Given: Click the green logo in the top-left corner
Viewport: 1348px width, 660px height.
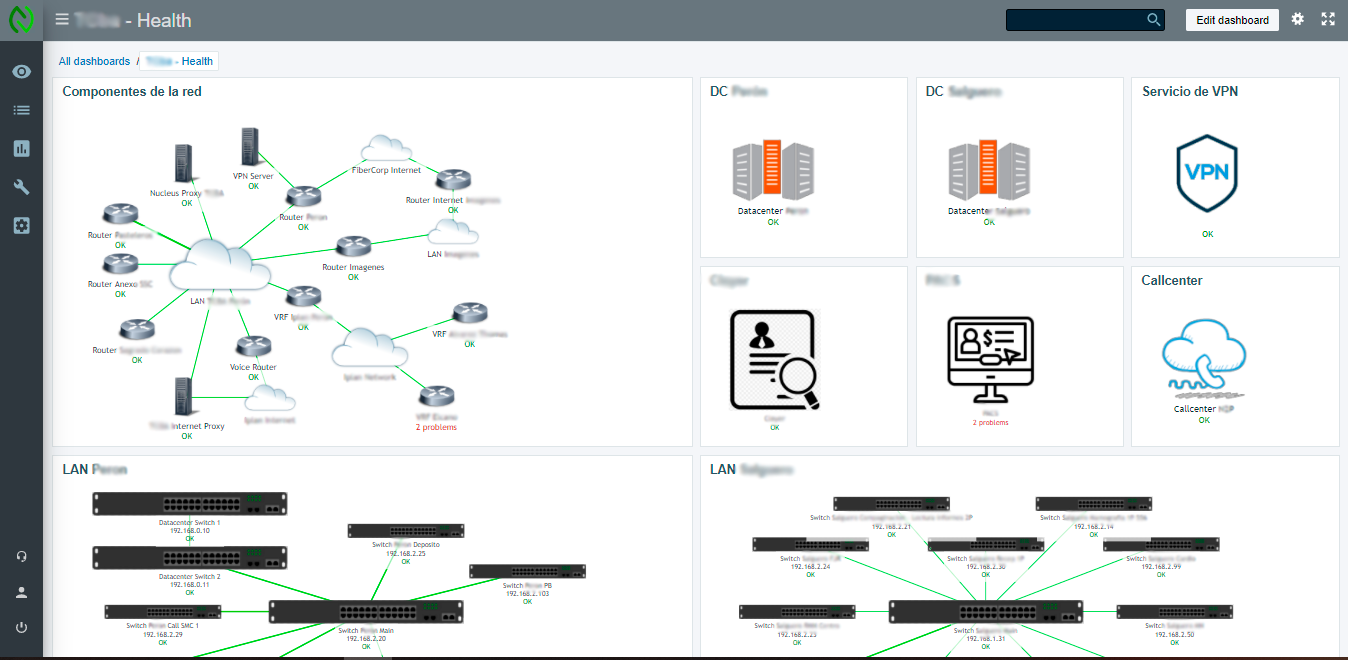Looking at the screenshot, I should (20, 19).
